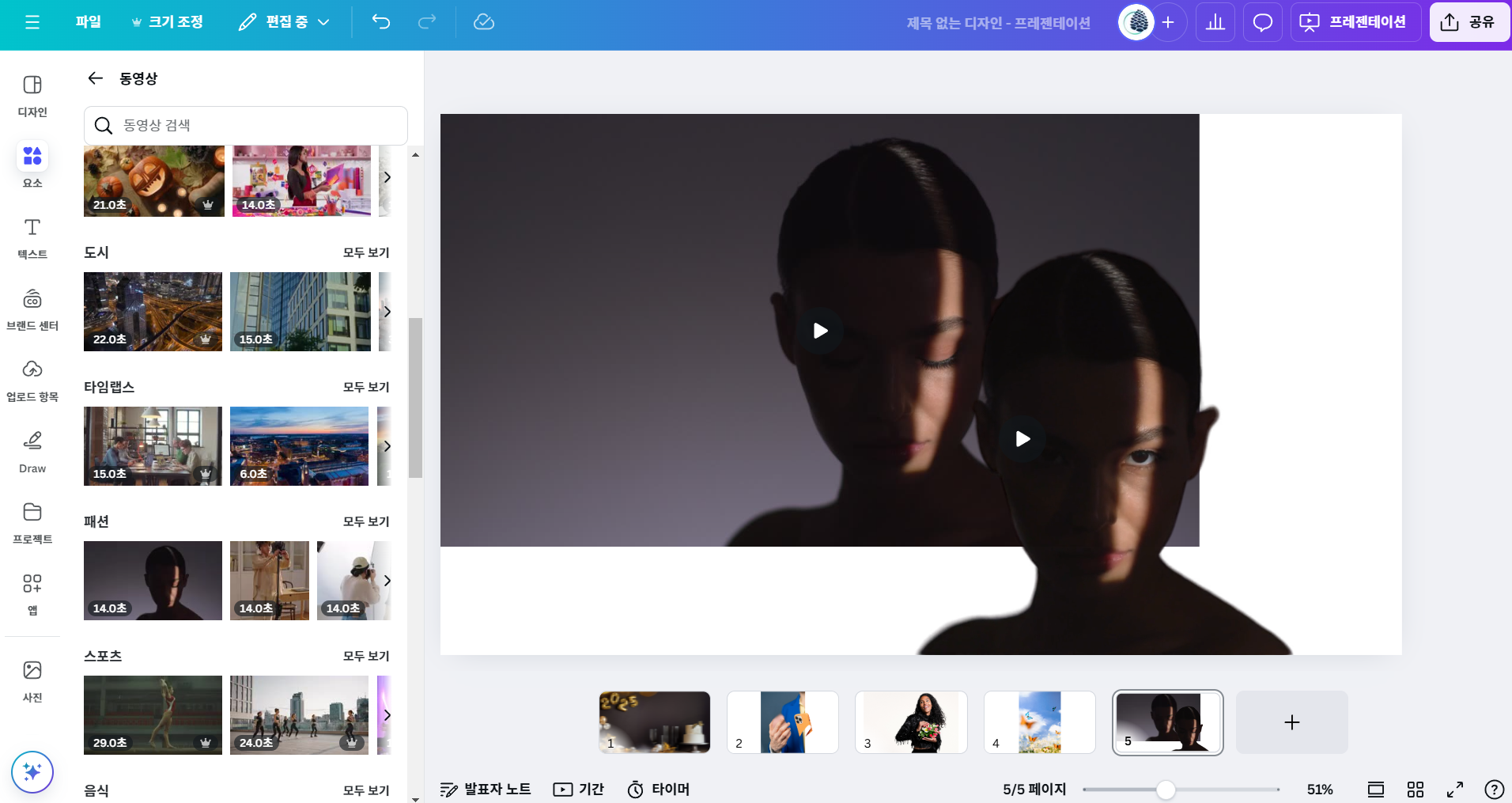Toggle the page thumbnails strip icon

point(1376,790)
